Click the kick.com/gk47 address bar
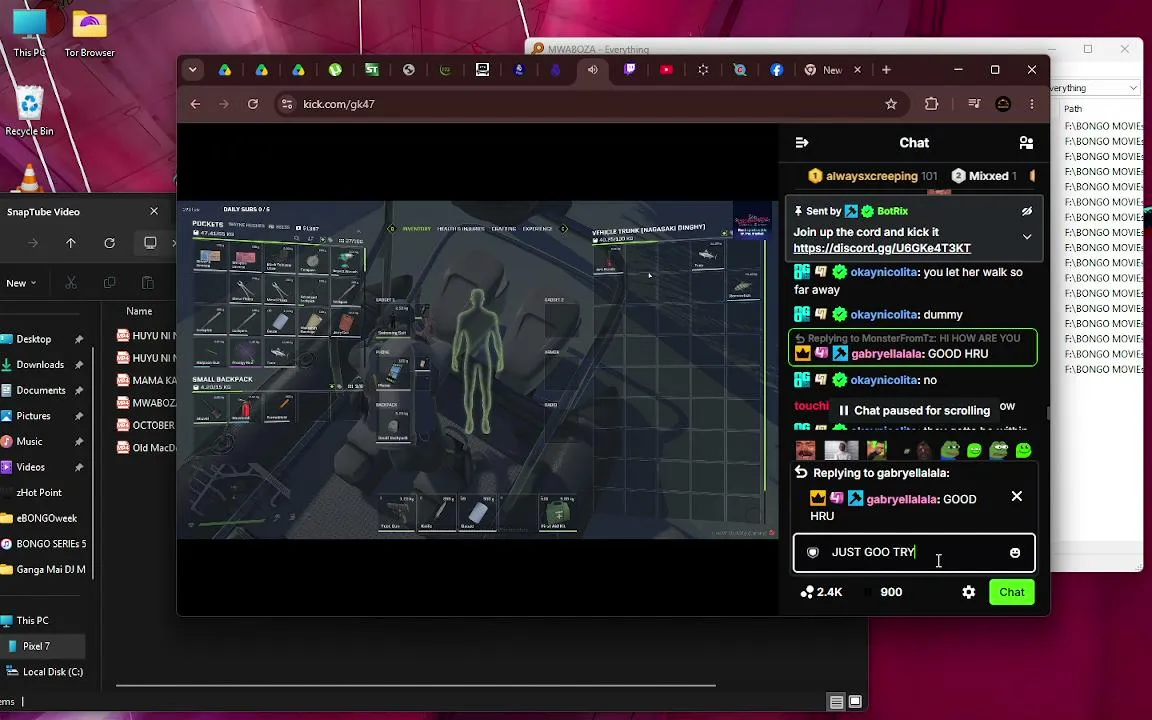The image size is (1152, 720). (589, 104)
